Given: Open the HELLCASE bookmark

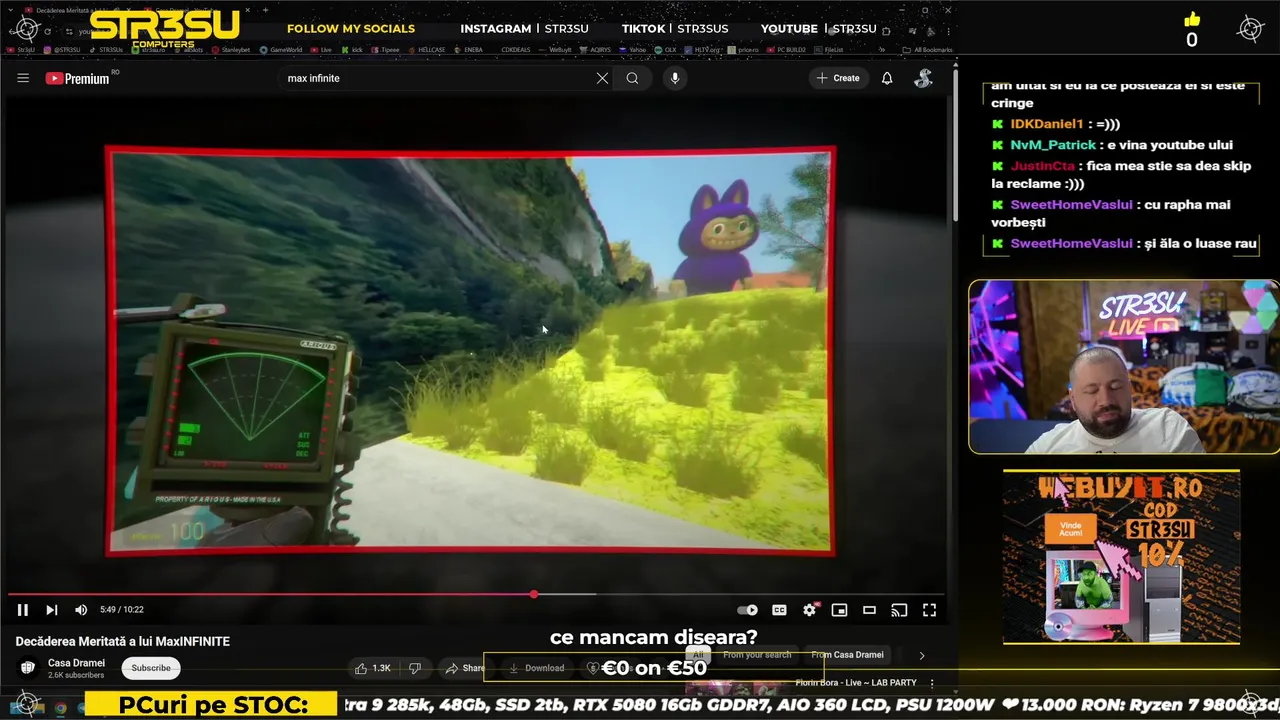Looking at the screenshot, I should (427, 49).
